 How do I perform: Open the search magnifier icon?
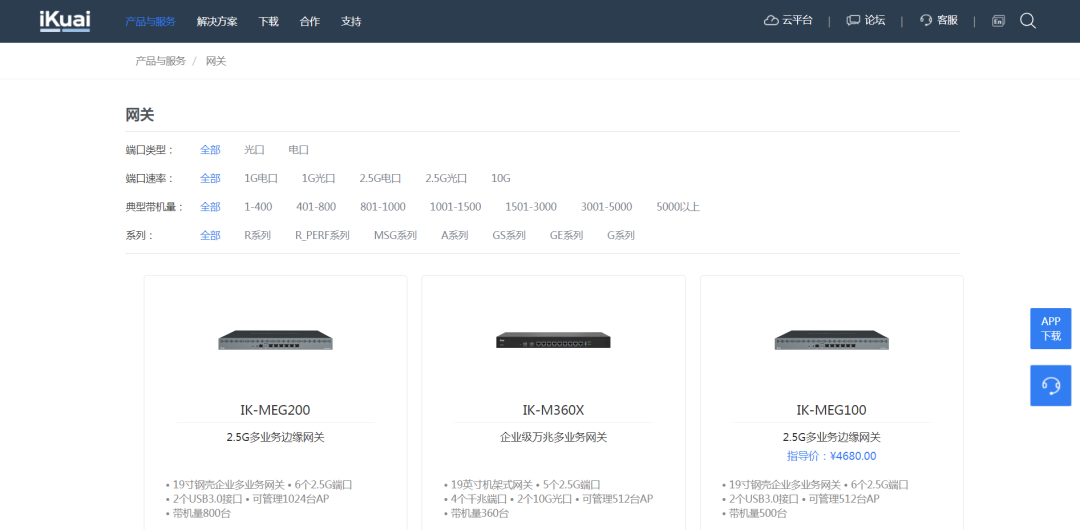pos(1028,21)
